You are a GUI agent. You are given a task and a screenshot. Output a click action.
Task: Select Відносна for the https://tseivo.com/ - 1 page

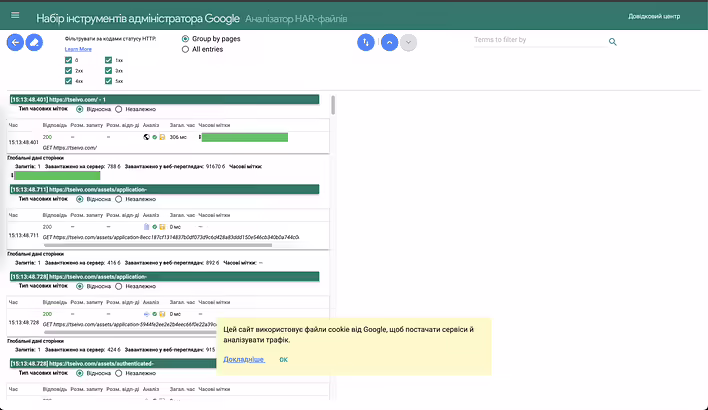pos(79,109)
